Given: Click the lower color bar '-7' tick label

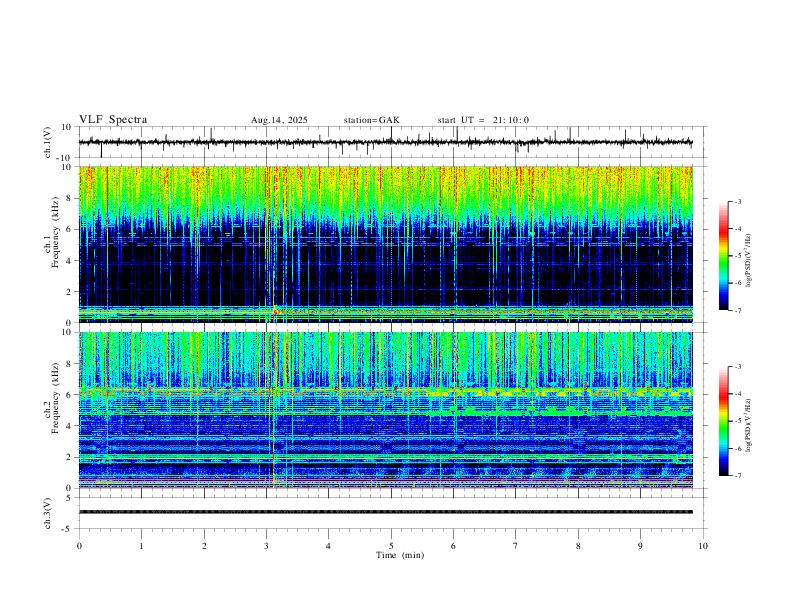Looking at the screenshot, I should 737,476.
